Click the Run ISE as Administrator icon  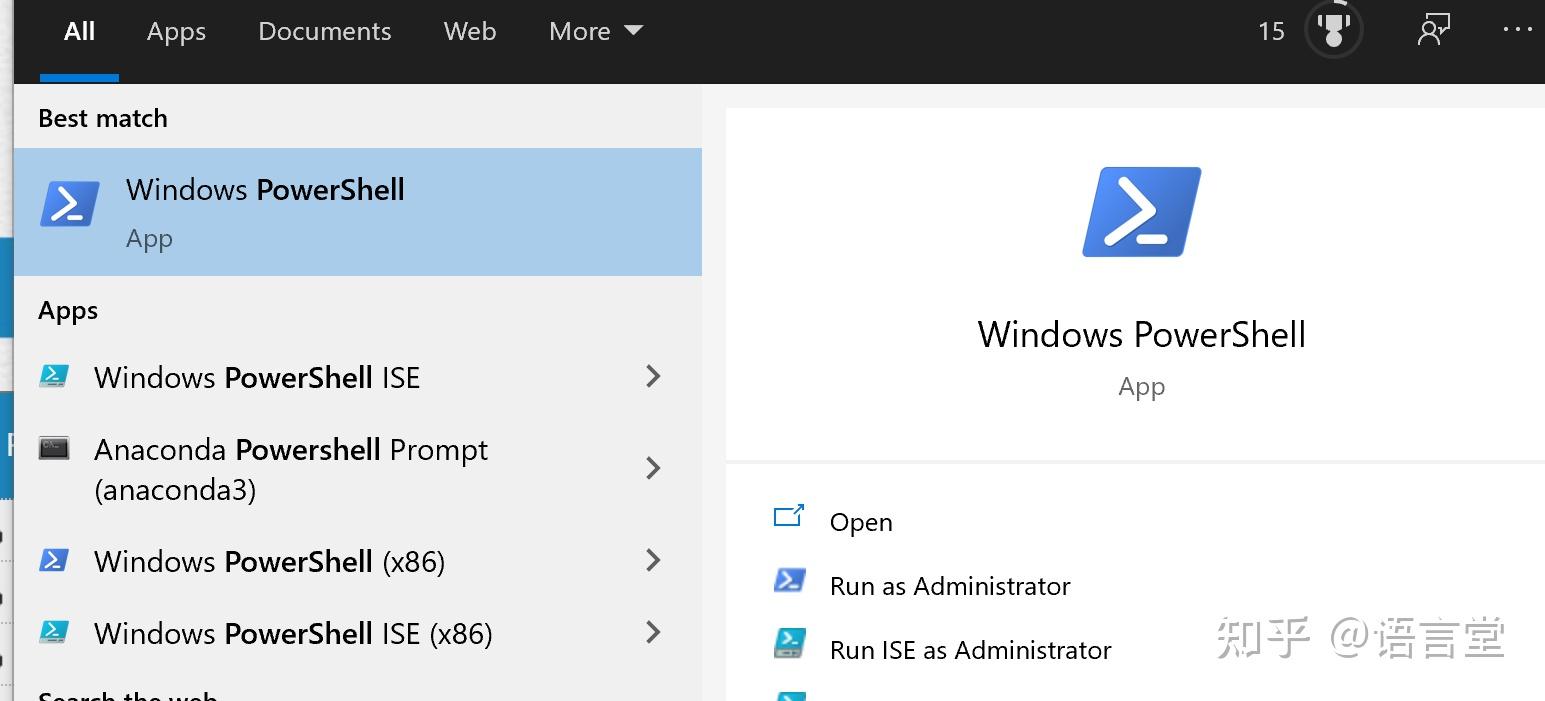tap(789, 643)
